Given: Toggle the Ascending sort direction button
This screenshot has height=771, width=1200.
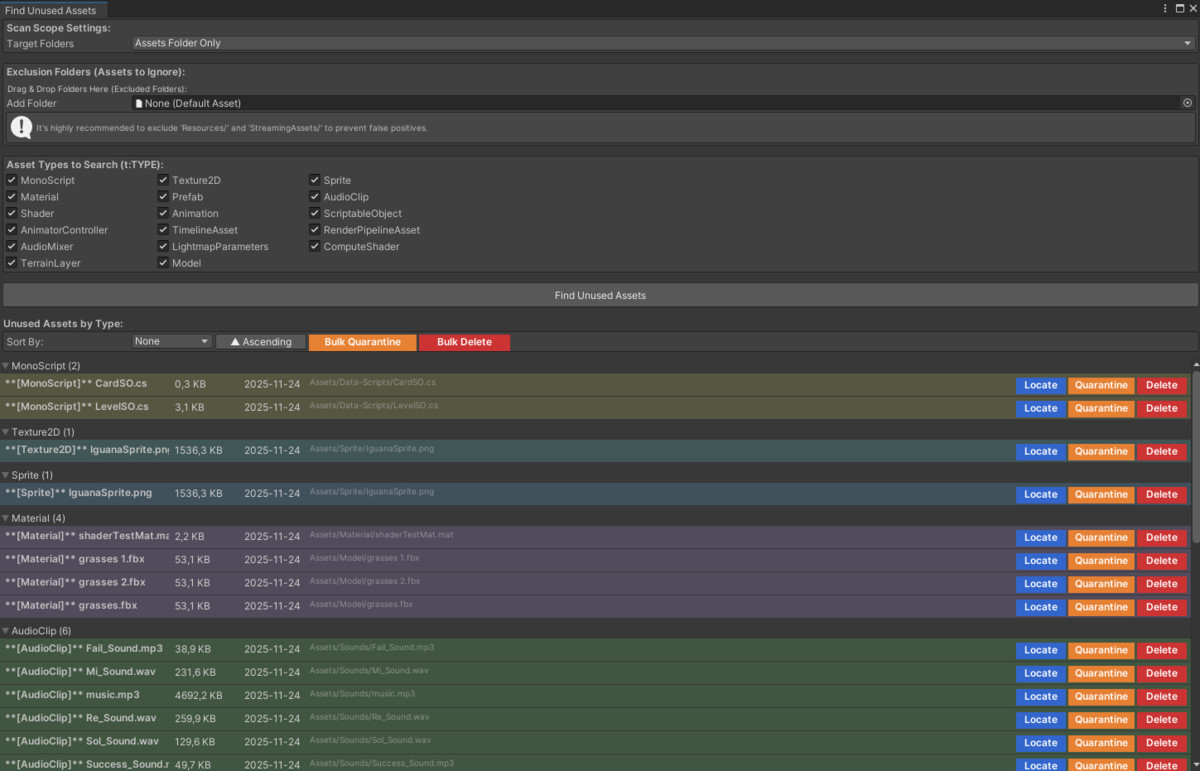Looking at the screenshot, I should tap(261, 342).
